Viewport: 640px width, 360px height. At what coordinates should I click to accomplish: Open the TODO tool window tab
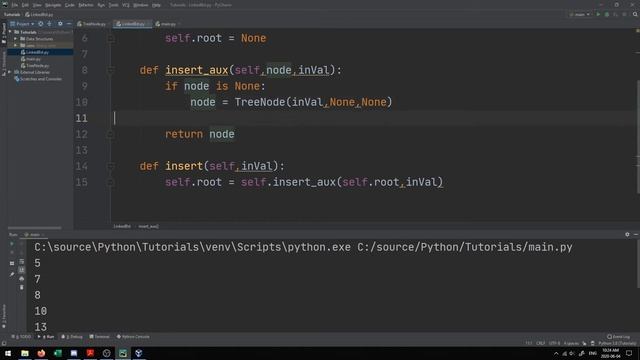click(21, 337)
